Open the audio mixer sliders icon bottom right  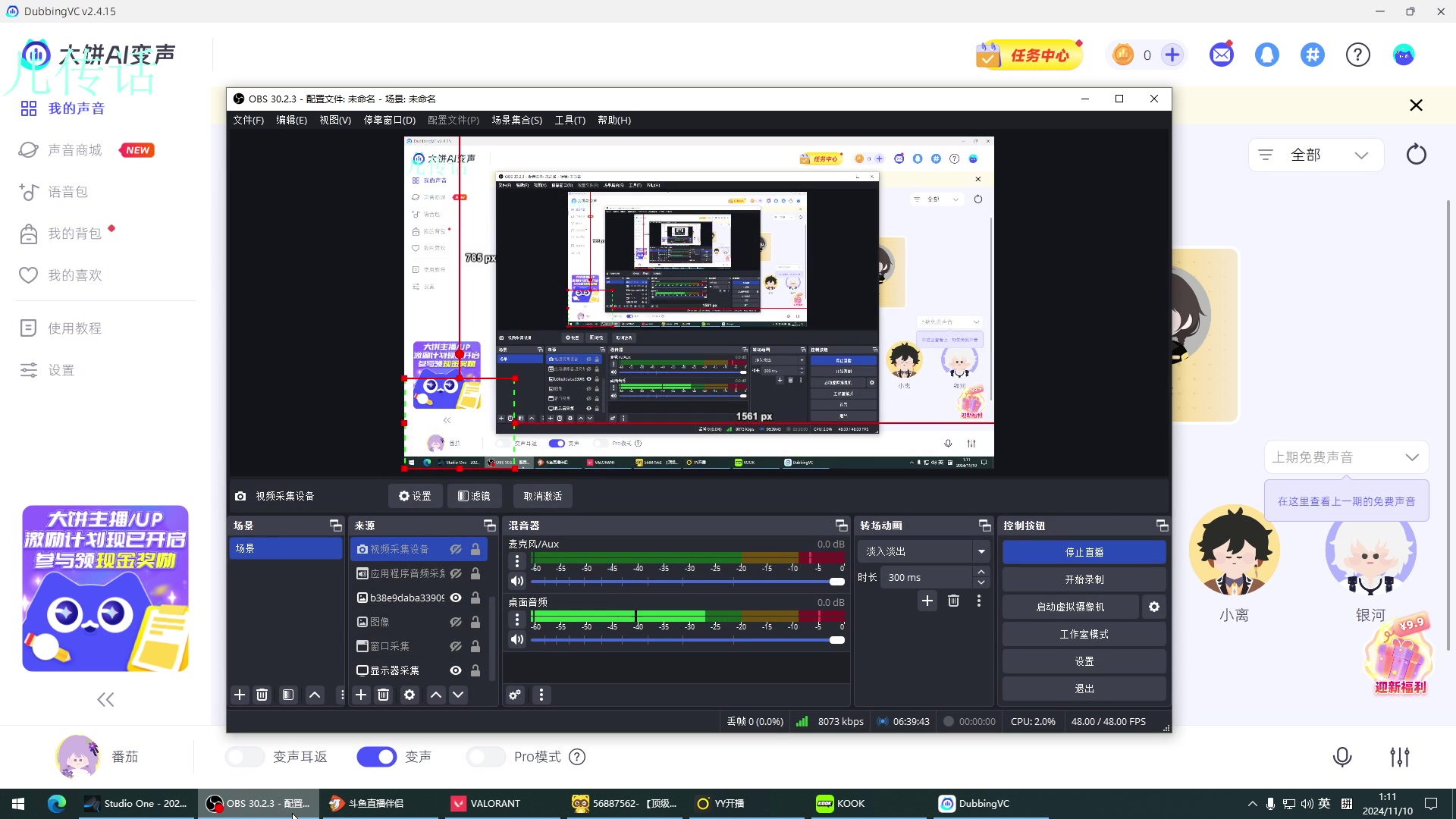coord(1400,757)
